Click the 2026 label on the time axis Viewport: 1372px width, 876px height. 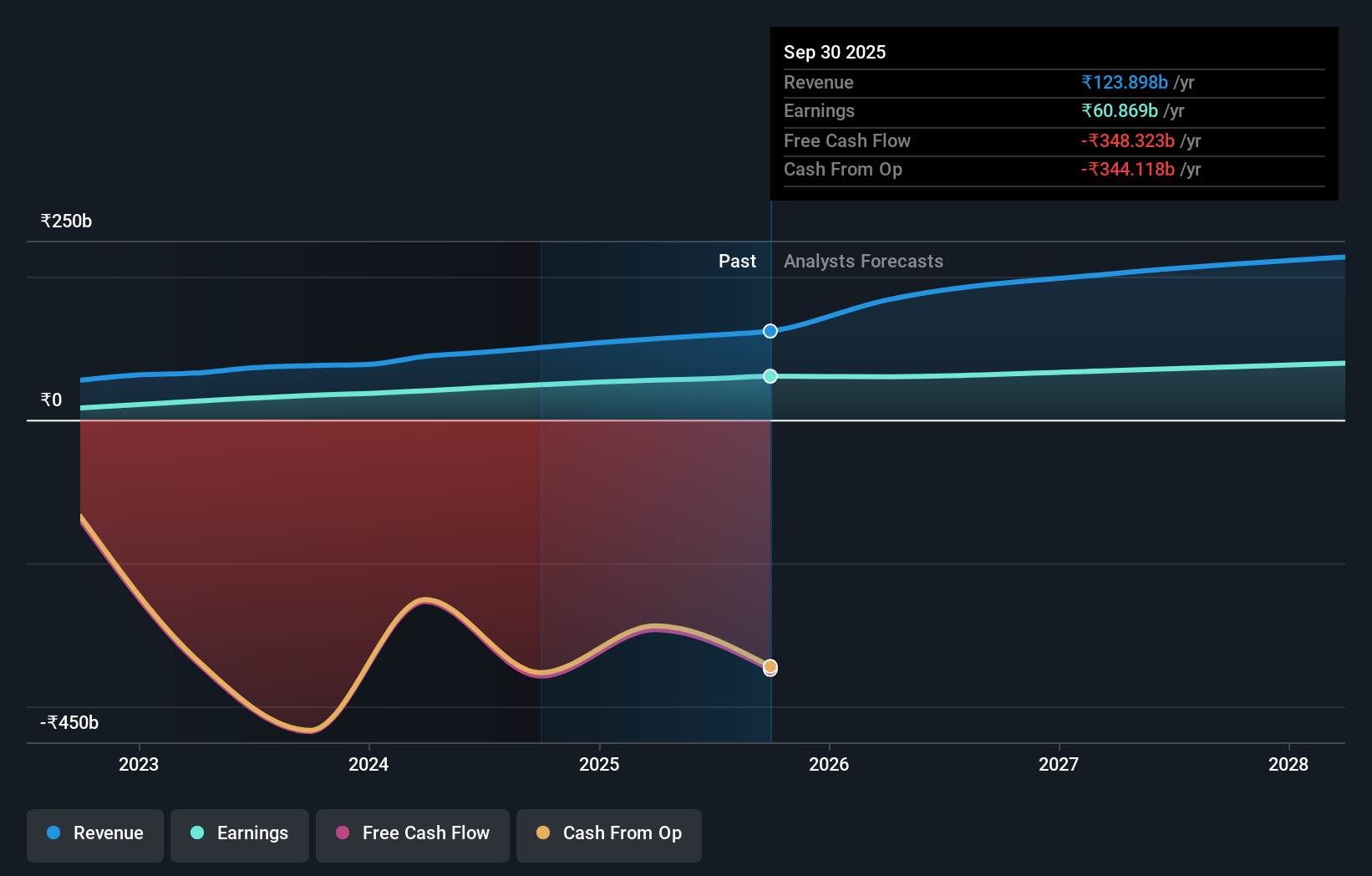pyautogui.click(x=828, y=764)
